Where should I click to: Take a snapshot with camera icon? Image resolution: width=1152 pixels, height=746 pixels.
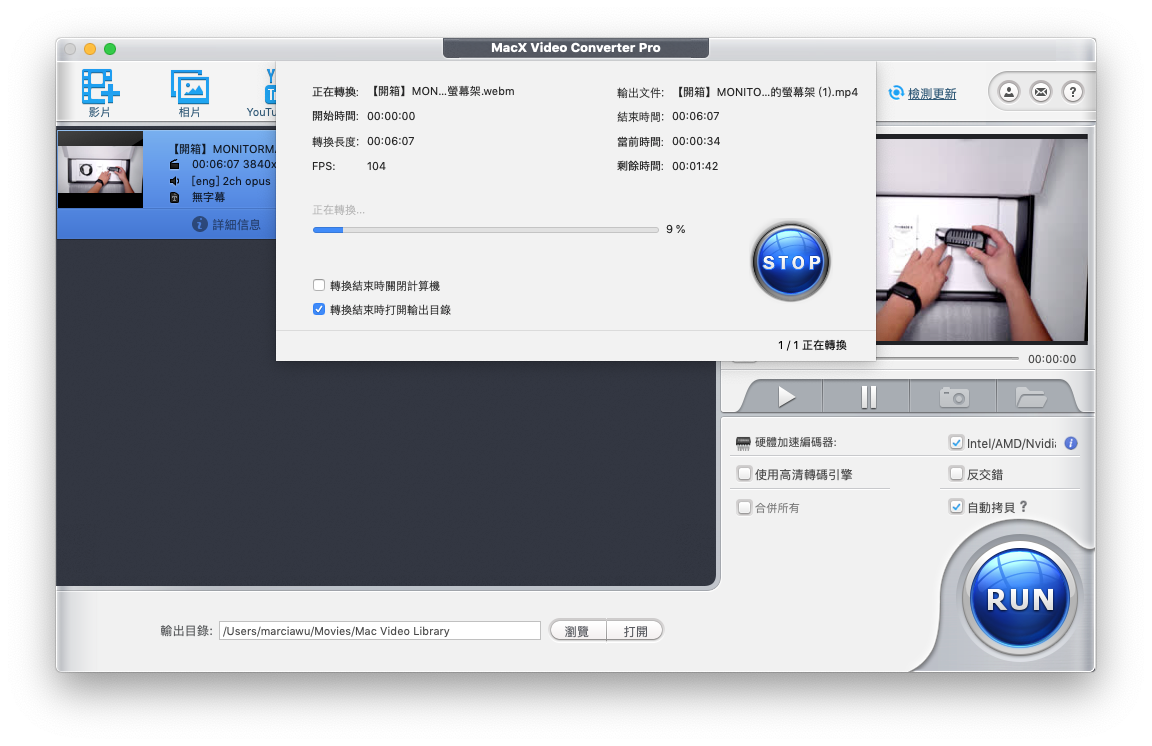point(954,397)
